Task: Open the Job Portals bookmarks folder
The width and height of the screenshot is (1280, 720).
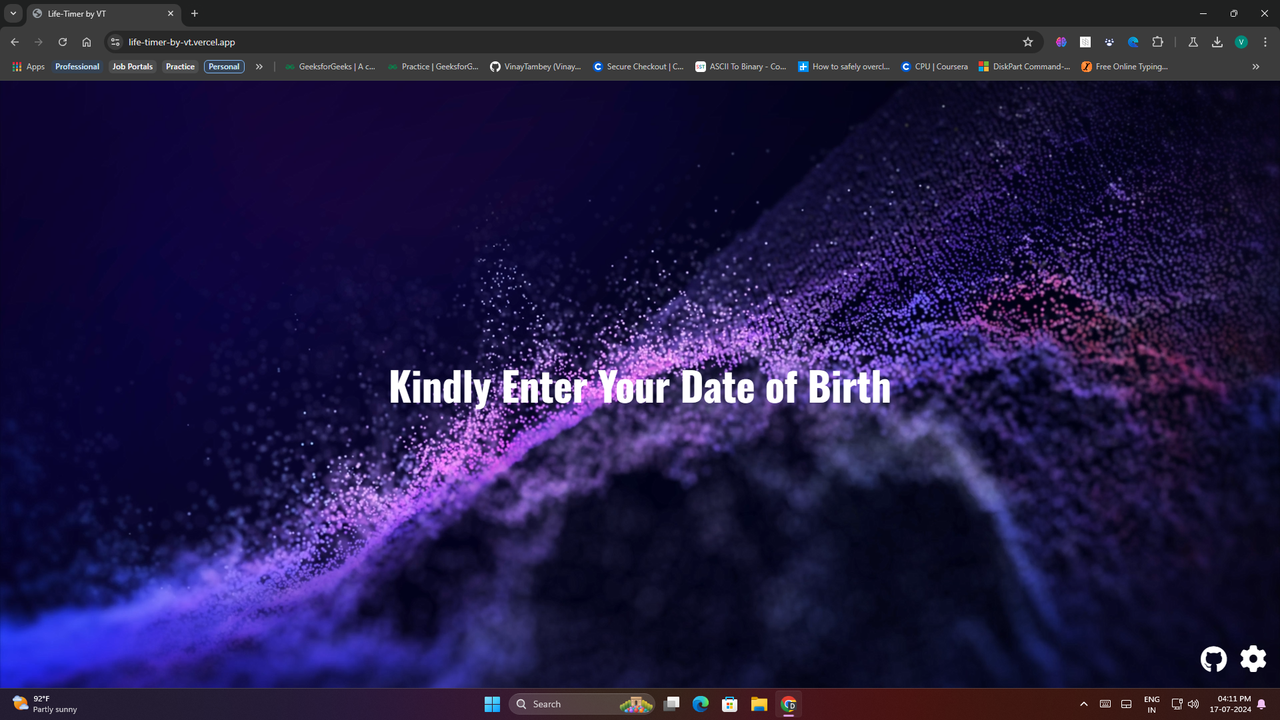Action: pos(132,66)
